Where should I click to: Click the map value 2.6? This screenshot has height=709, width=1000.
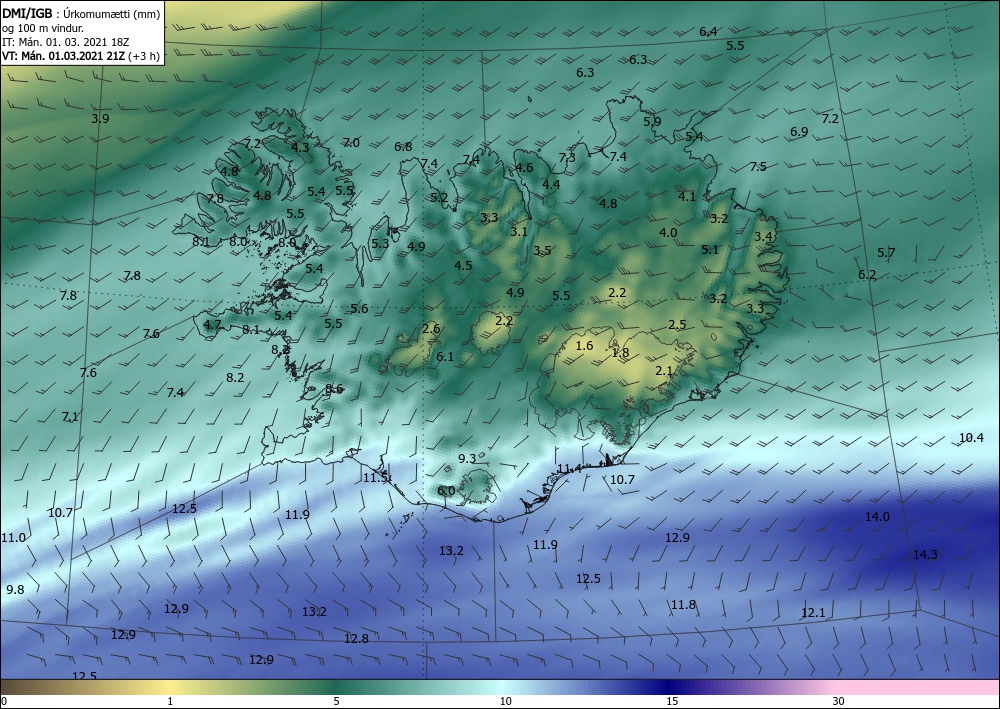[431, 328]
